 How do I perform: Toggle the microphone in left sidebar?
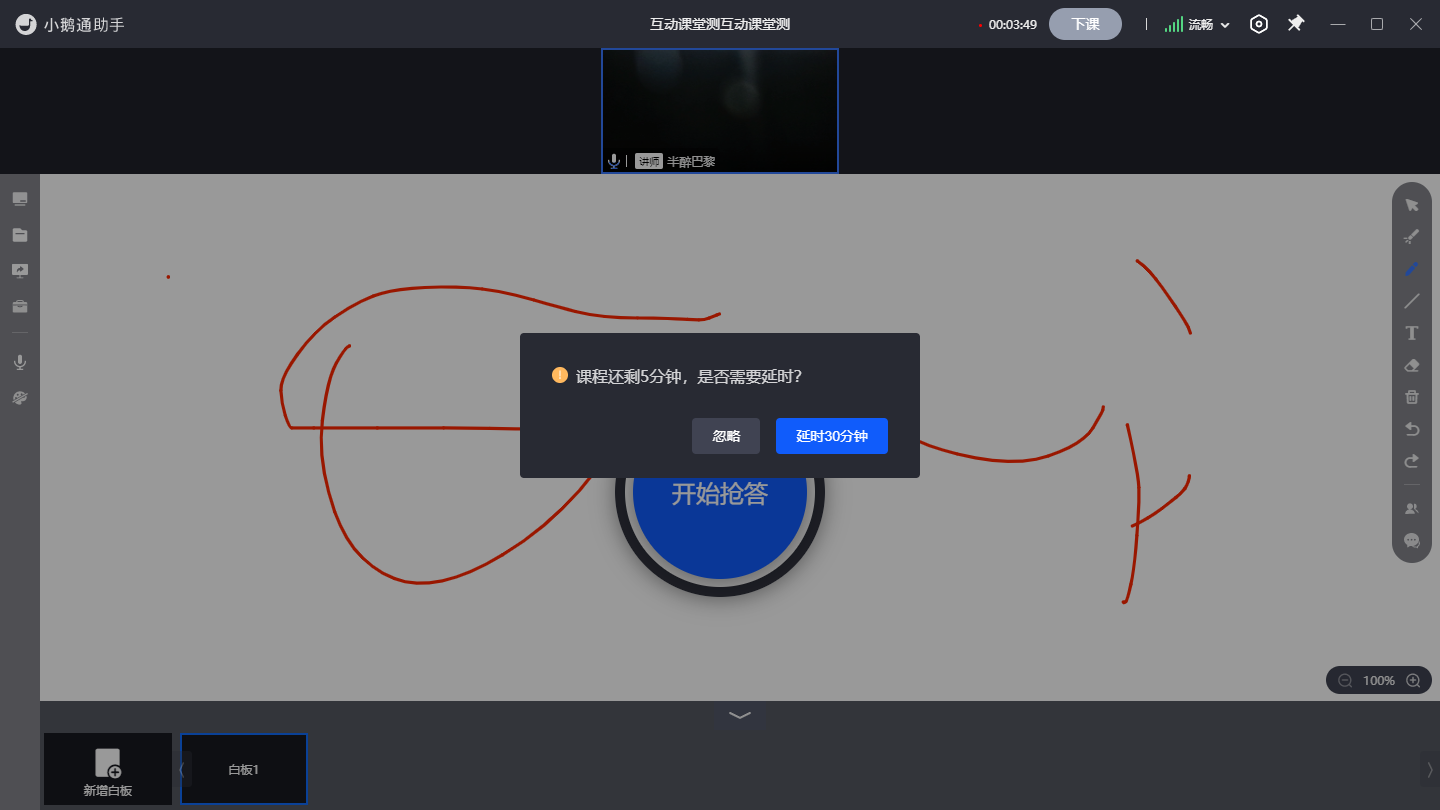coord(20,362)
